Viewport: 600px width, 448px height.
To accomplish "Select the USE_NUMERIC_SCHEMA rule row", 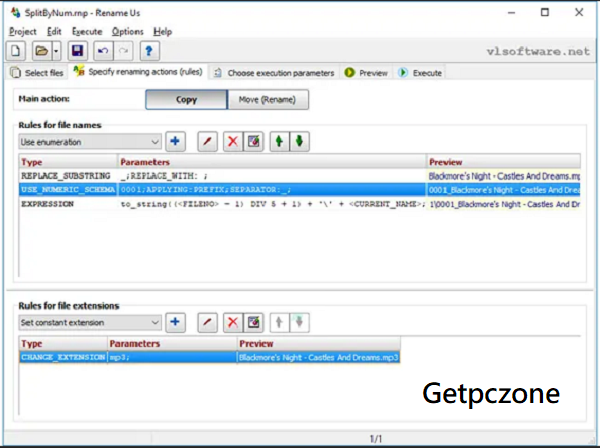I will (x=300, y=190).
